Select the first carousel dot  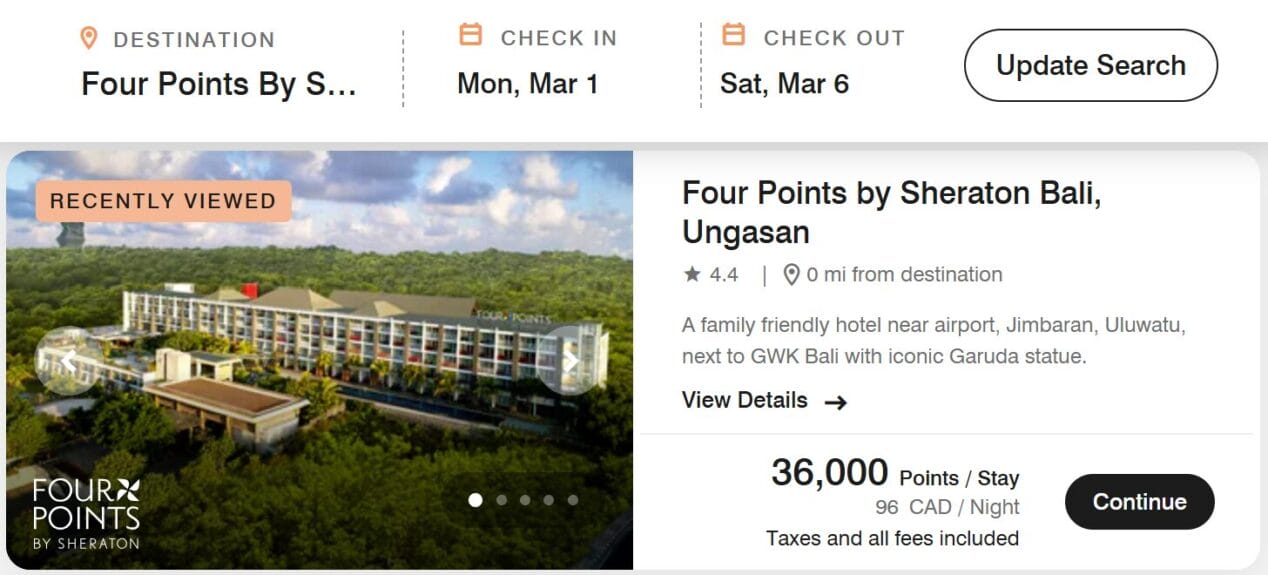click(x=476, y=500)
